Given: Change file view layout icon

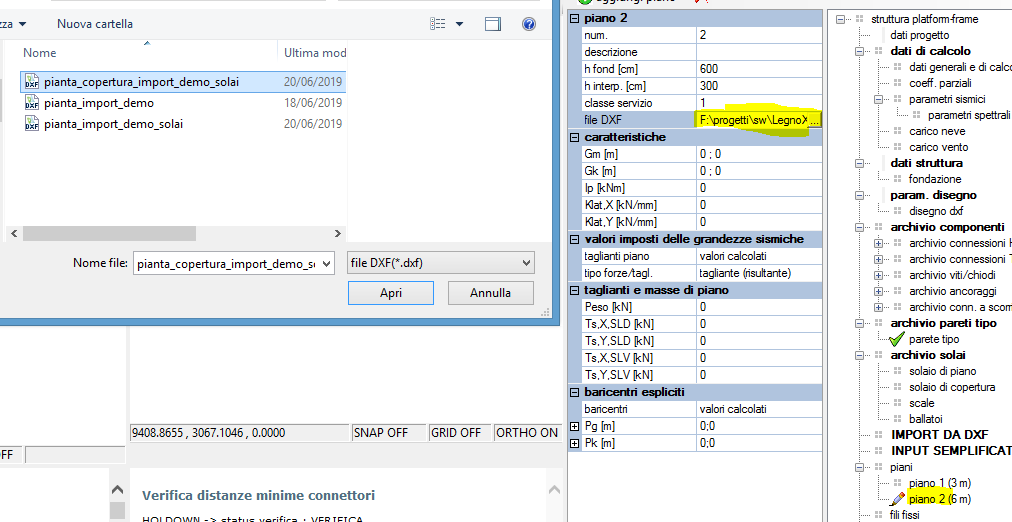Looking at the screenshot, I should 437,23.
